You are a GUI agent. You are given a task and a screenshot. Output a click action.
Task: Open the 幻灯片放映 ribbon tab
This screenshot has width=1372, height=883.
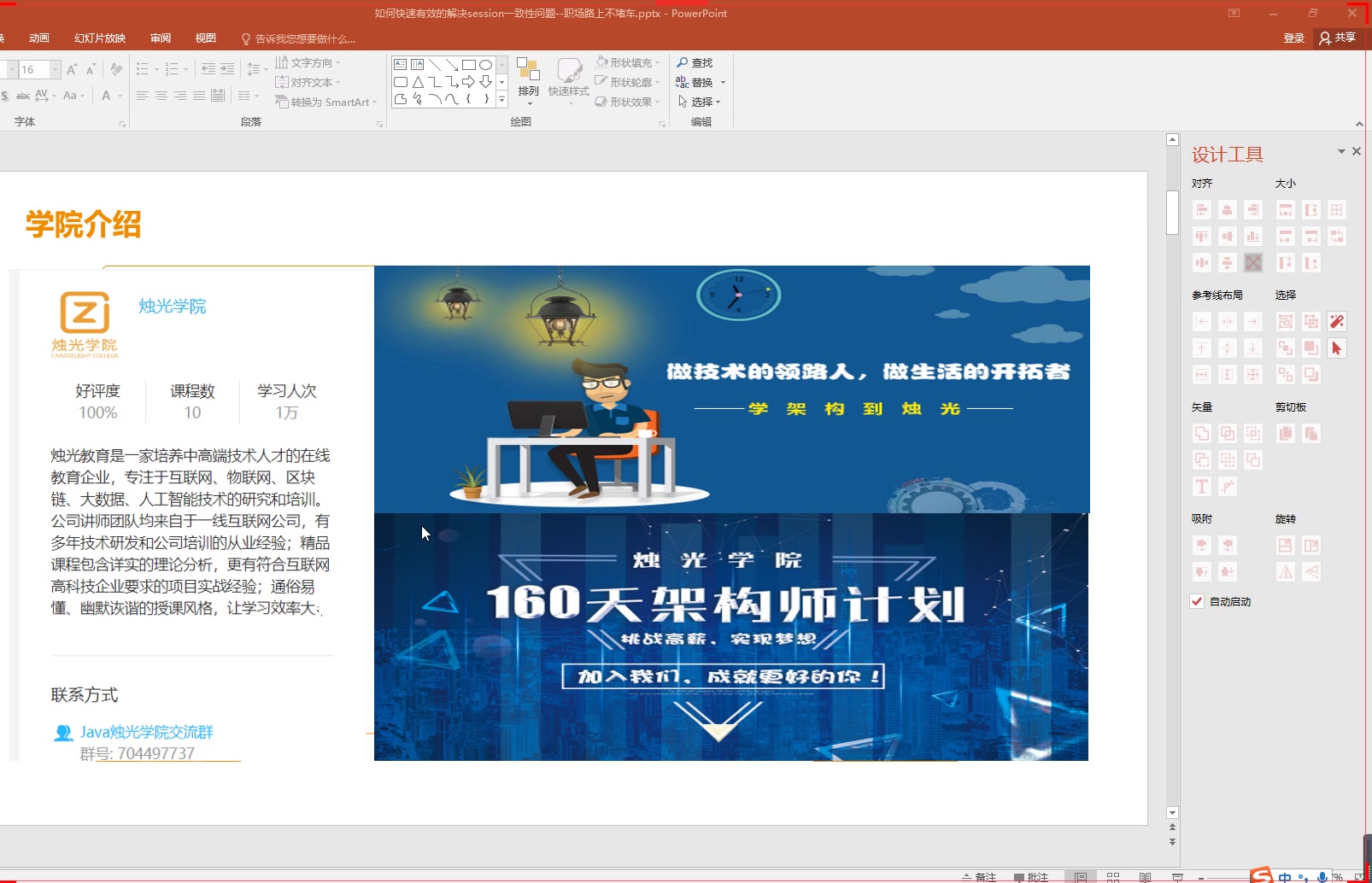click(x=100, y=38)
